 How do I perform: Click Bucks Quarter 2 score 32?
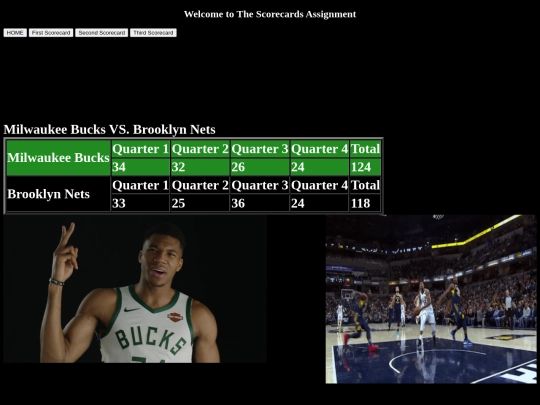click(200, 167)
